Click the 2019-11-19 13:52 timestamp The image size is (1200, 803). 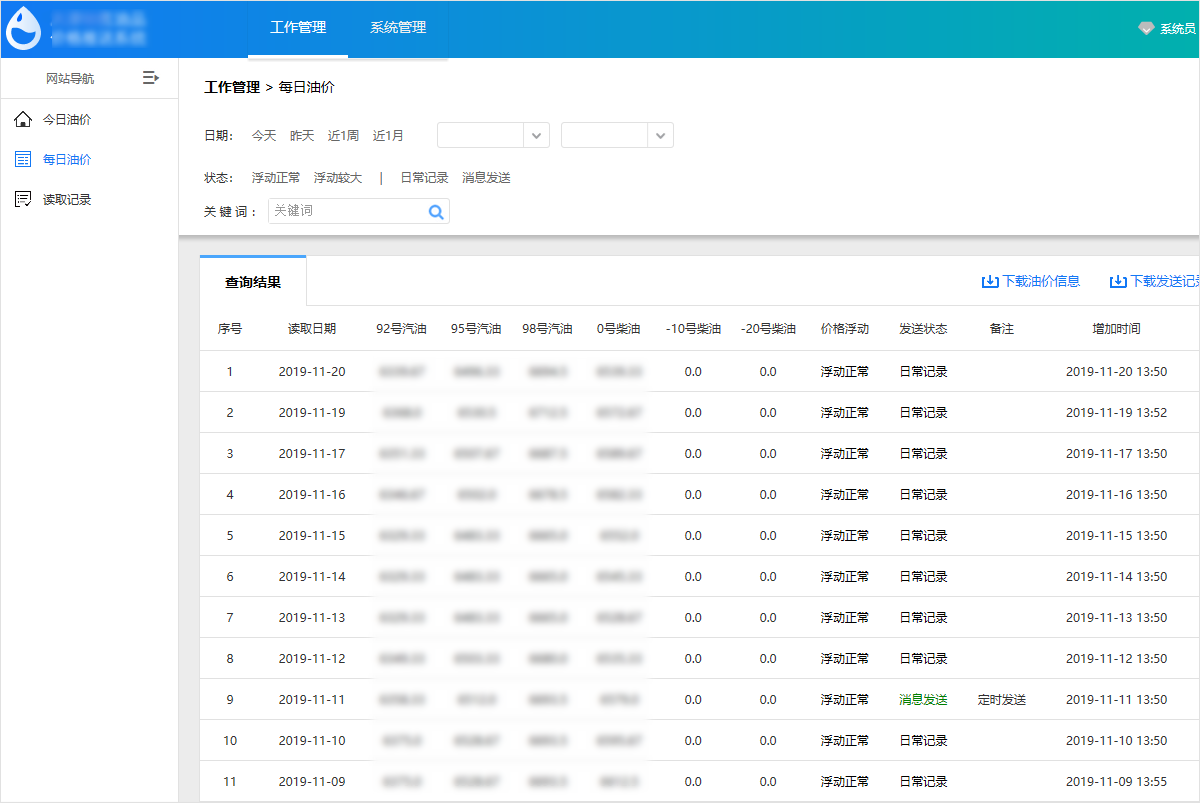(1116, 413)
